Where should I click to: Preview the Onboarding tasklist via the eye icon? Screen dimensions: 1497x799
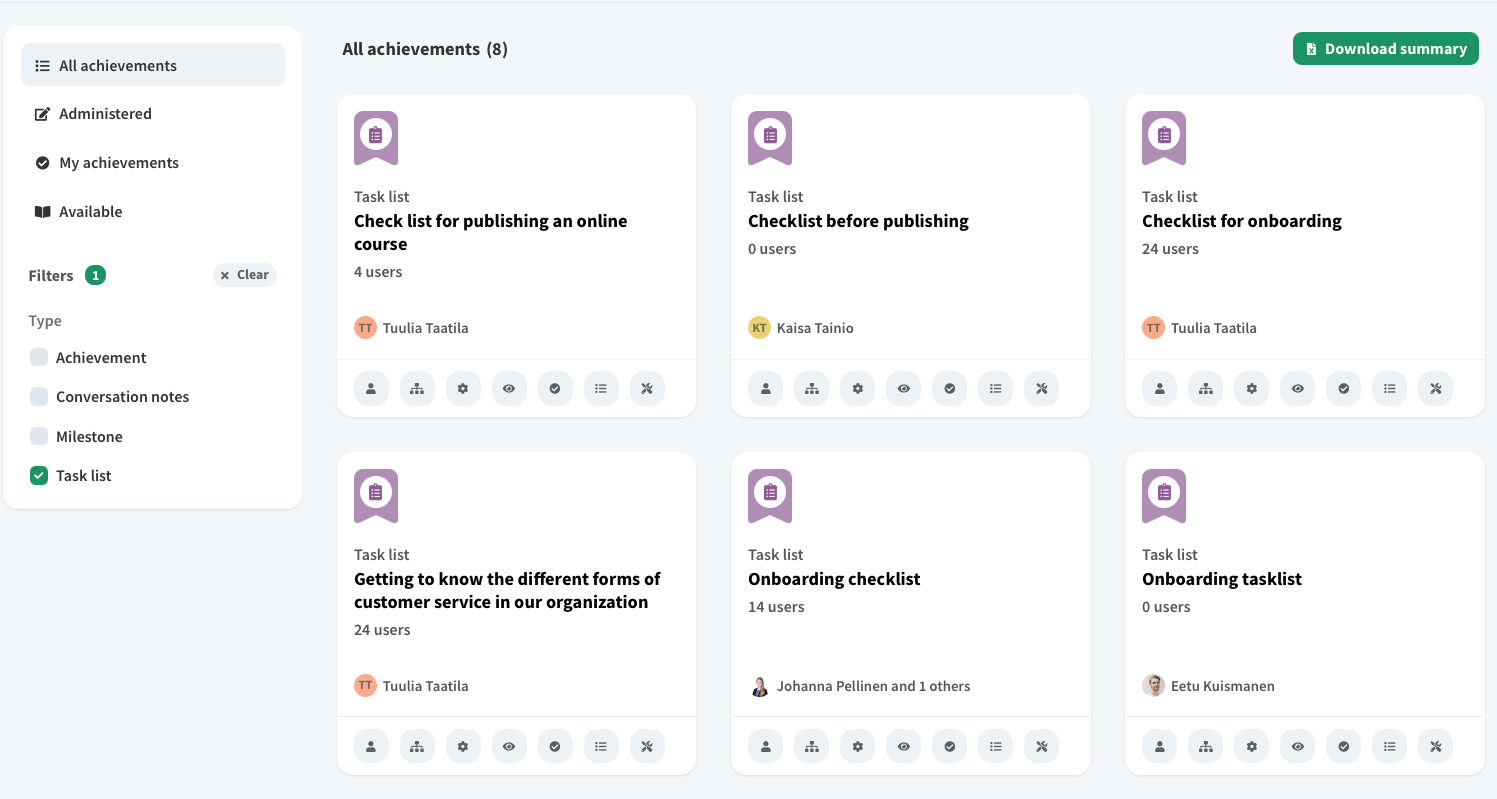(x=1297, y=746)
